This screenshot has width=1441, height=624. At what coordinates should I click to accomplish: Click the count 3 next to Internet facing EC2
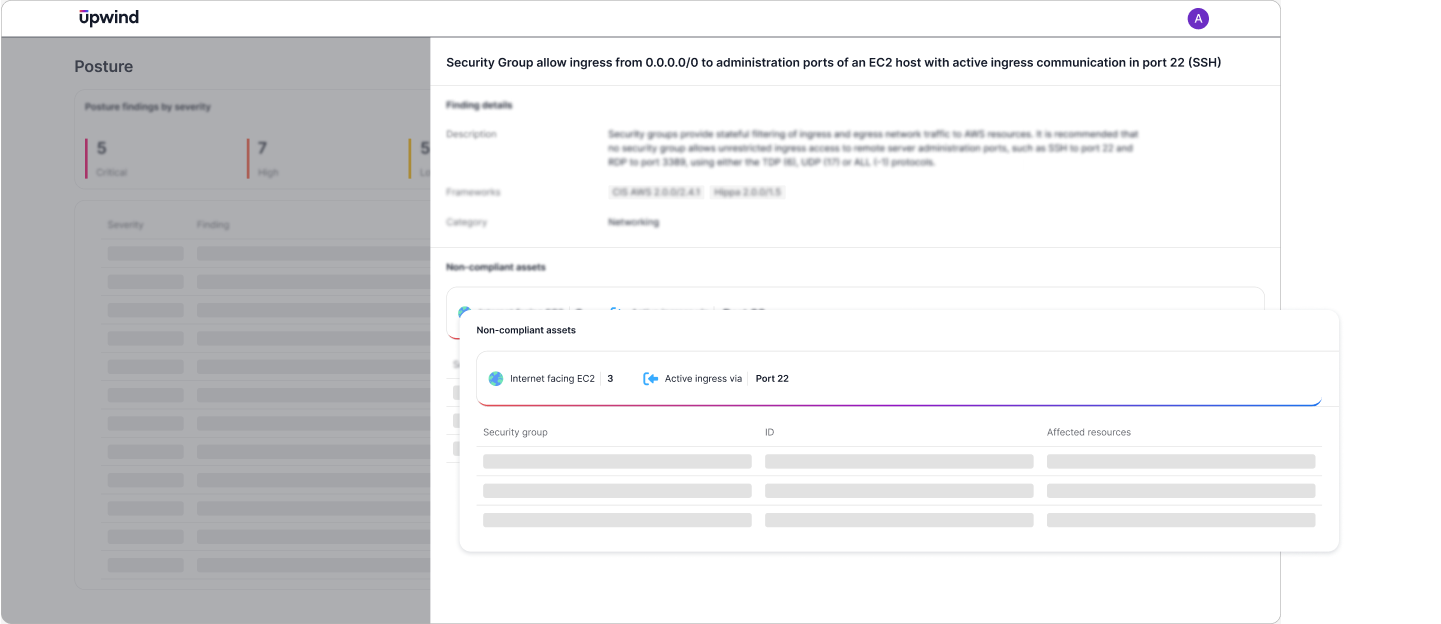[x=610, y=378]
